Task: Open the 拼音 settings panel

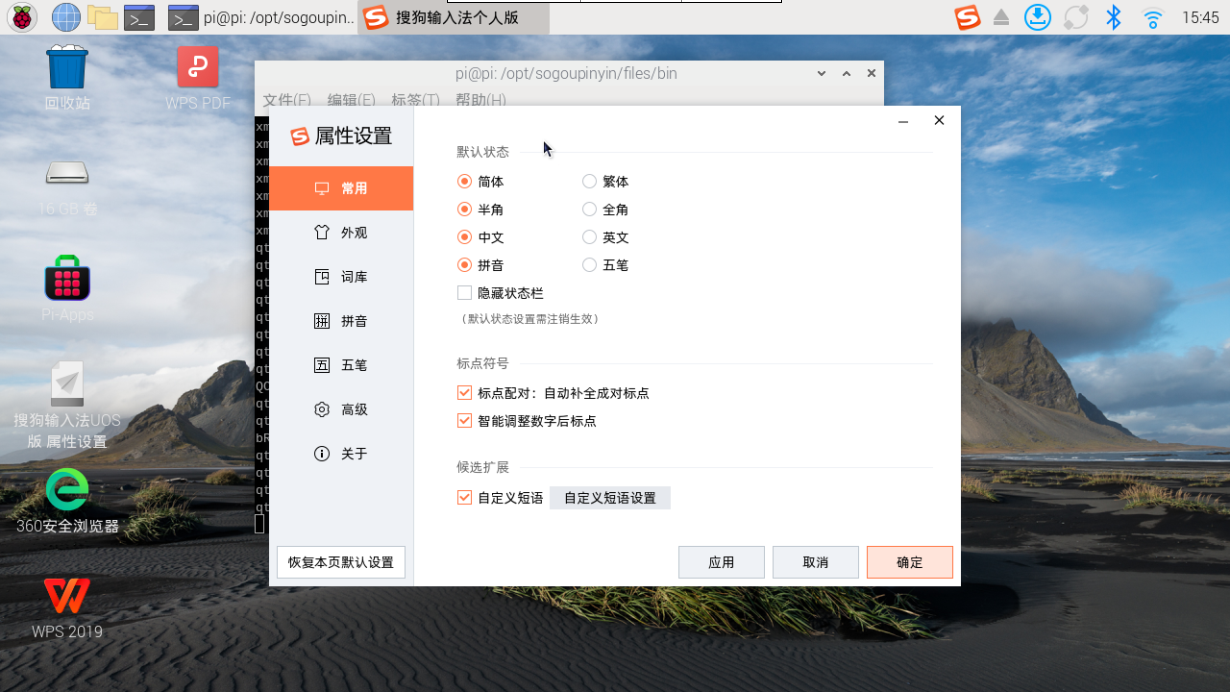Action: tap(346, 320)
